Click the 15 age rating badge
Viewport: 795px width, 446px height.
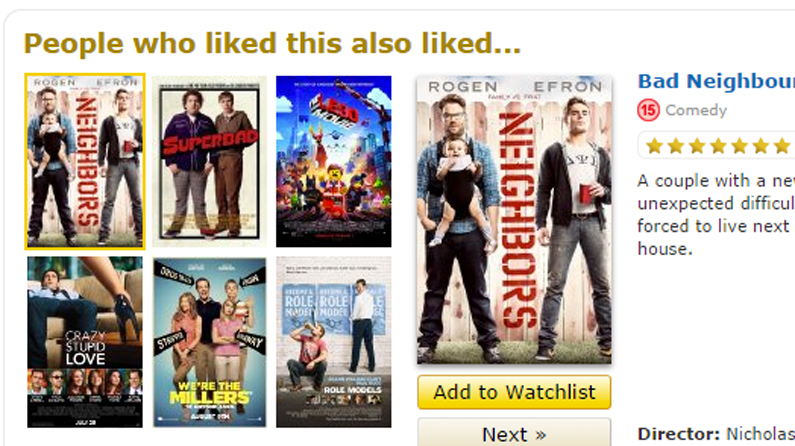(648, 110)
